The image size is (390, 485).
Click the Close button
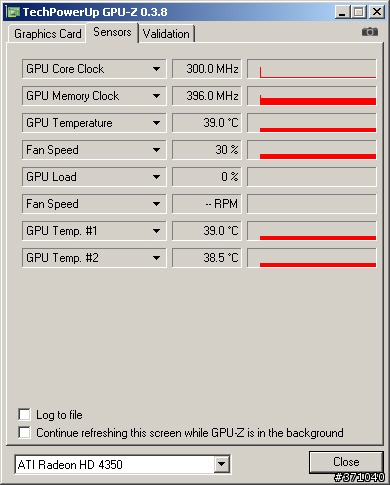coord(346,462)
